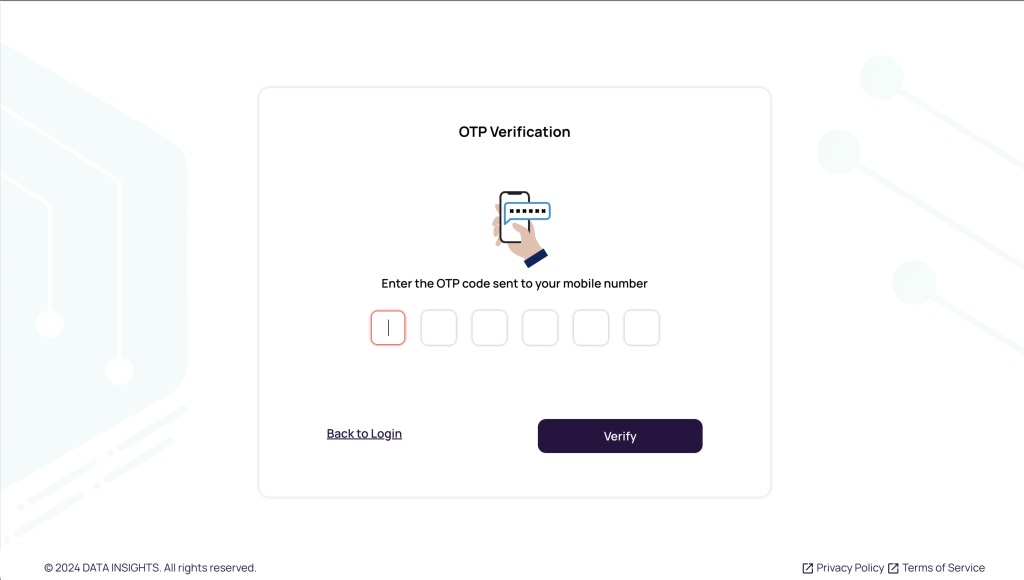The width and height of the screenshot is (1024, 580).
Task: Select the fourth OTP digit box
Action: (540, 327)
